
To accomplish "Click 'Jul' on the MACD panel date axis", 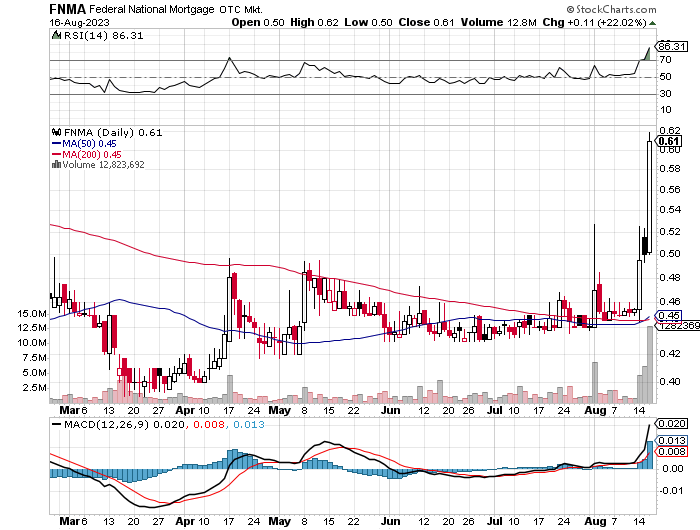I will (495, 521).
